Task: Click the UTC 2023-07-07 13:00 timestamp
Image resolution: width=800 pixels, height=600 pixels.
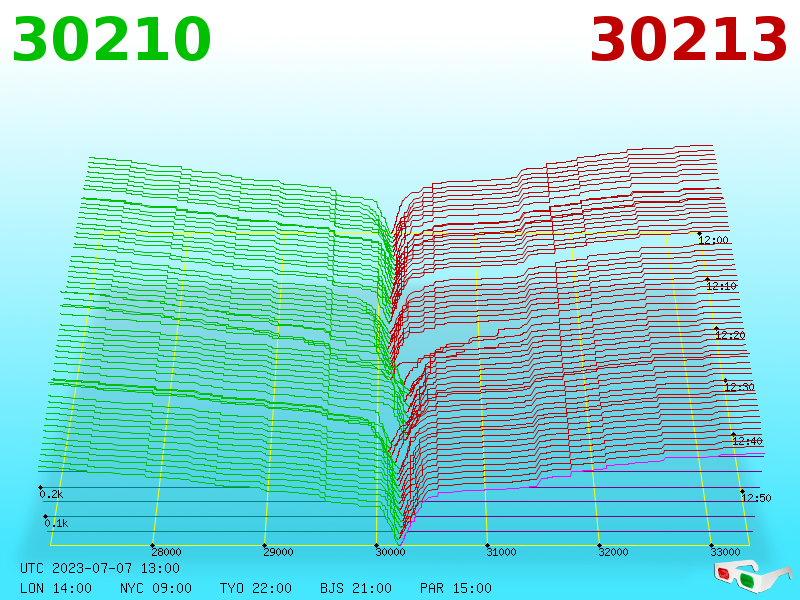Action: (x=100, y=568)
